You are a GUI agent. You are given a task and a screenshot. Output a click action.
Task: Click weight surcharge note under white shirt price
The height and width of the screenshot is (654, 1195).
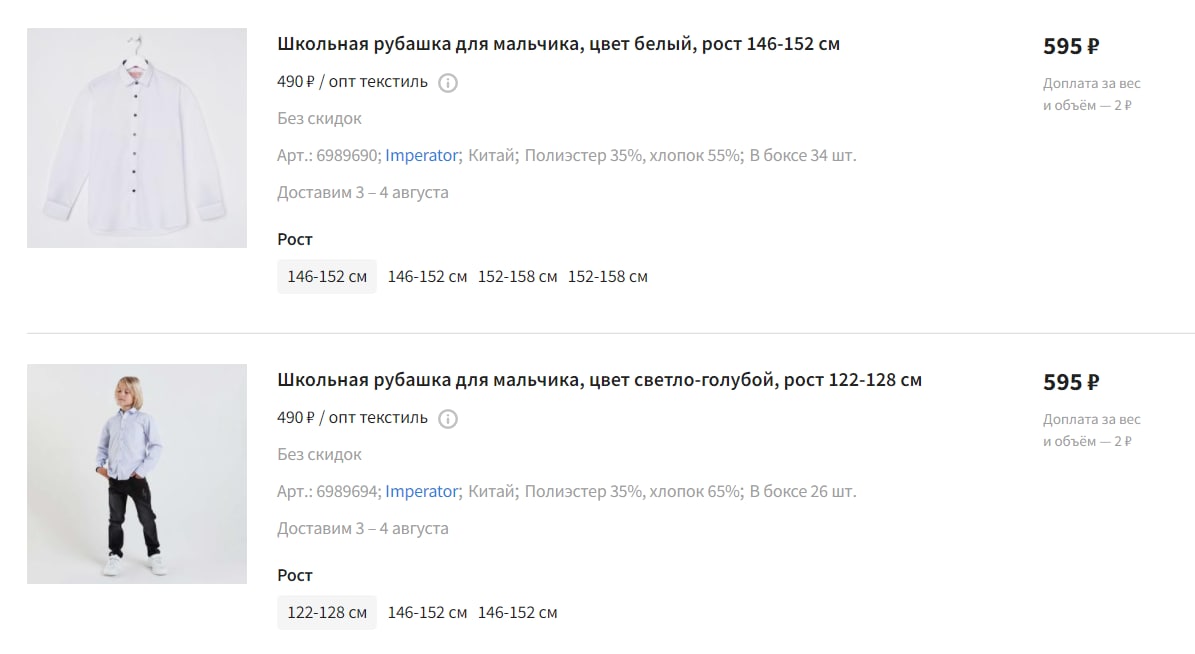tap(1092, 95)
